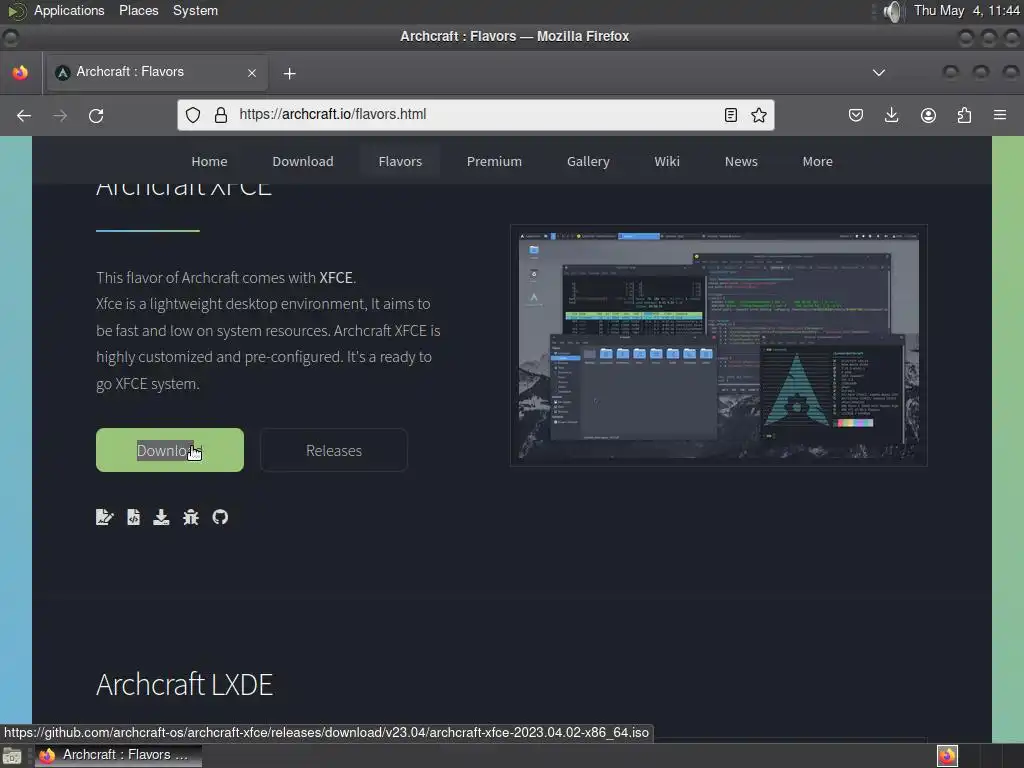Image resolution: width=1024 pixels, height=768 pixels.
Task: Open a new browser tab
Action: click(x=290, y=73)
